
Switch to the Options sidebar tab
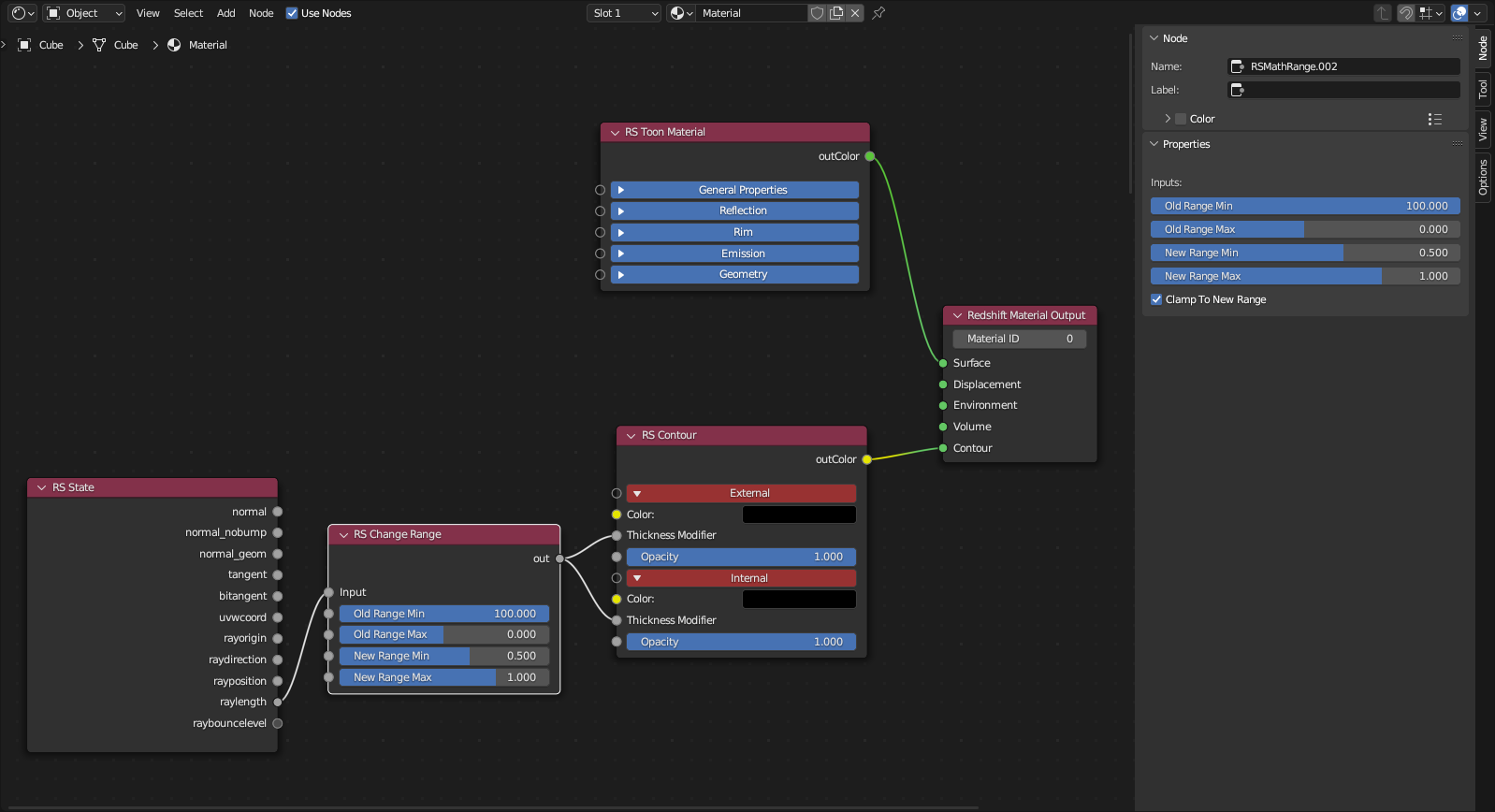coord(1484,177)
